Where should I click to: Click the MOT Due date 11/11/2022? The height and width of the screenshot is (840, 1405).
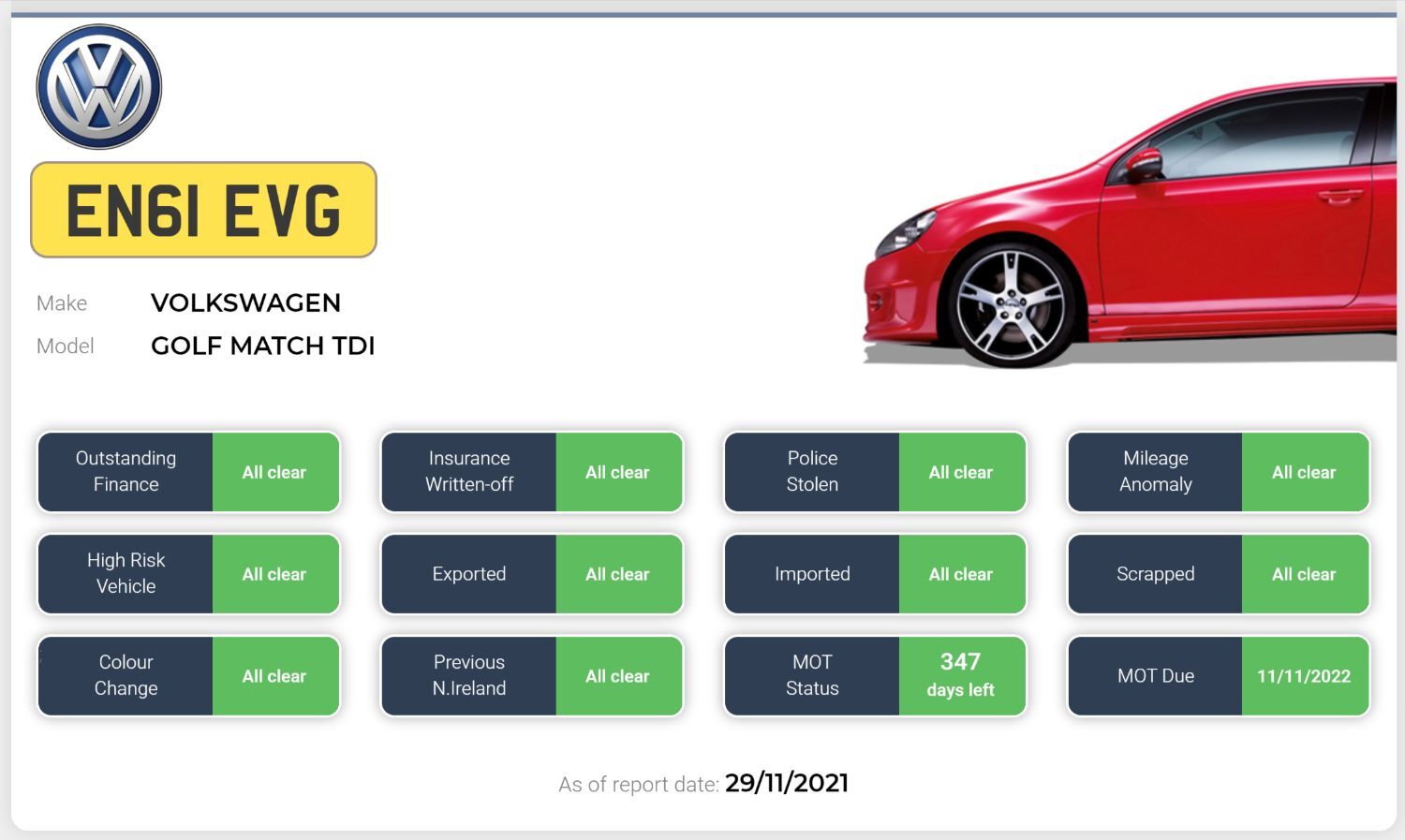(1304, 676)
